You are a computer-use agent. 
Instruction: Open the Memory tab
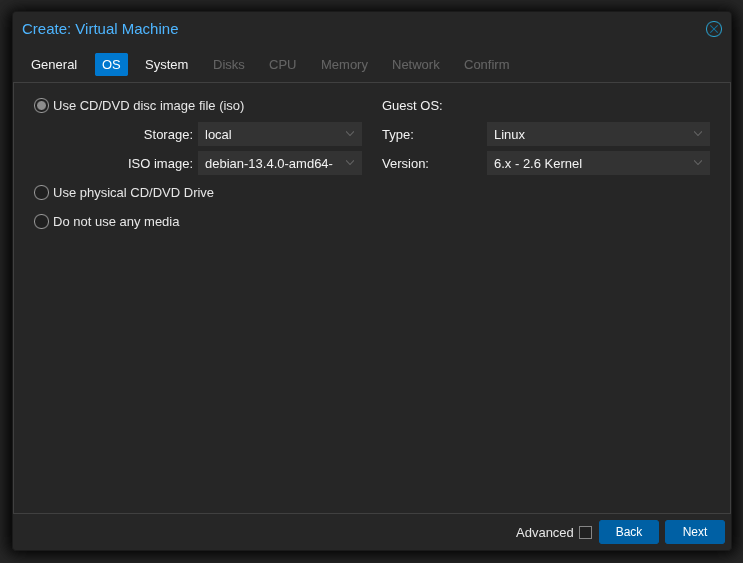[x=344, y=65]
